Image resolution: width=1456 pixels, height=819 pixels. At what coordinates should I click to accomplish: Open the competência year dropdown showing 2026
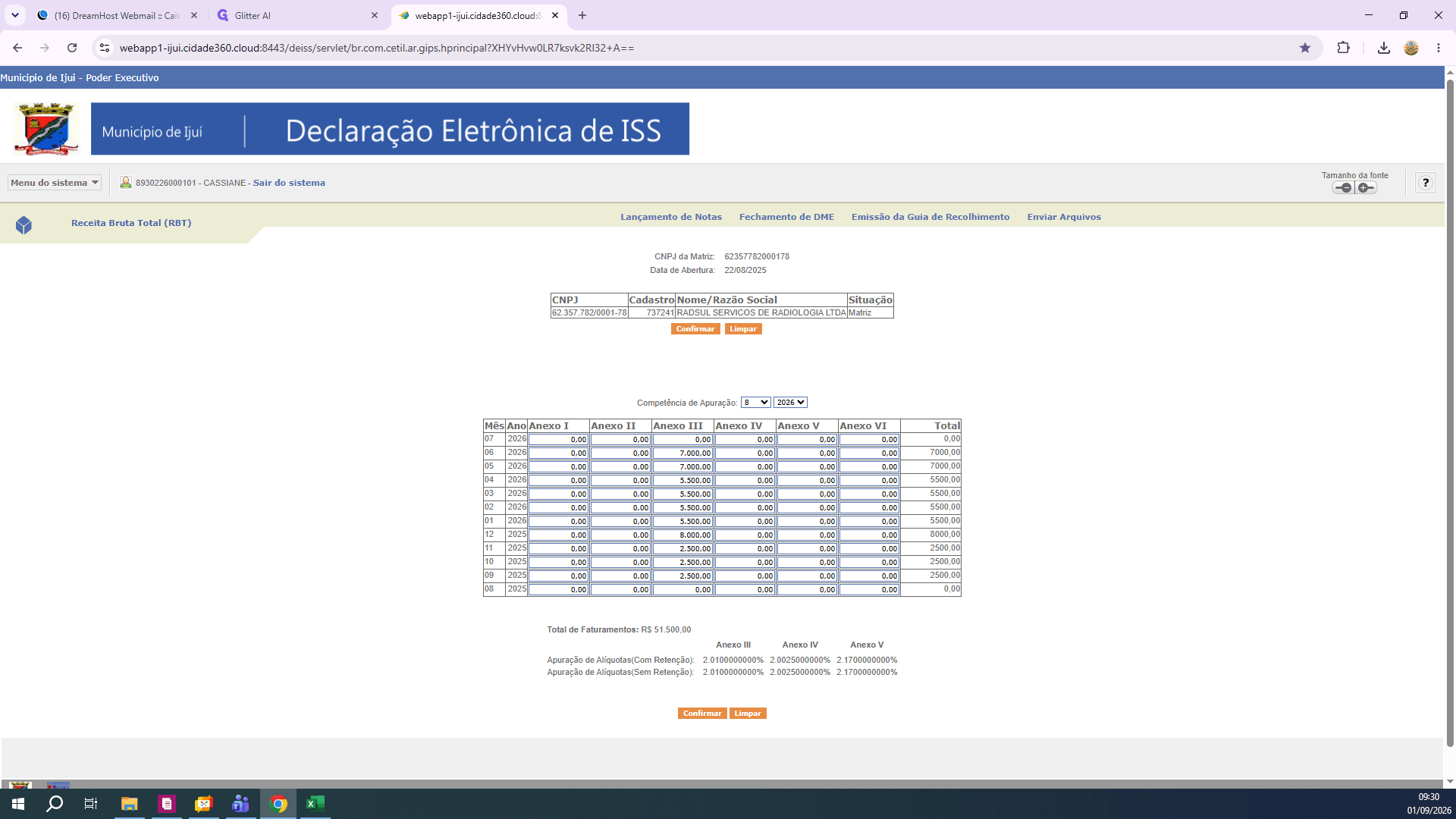pos(790,403)
